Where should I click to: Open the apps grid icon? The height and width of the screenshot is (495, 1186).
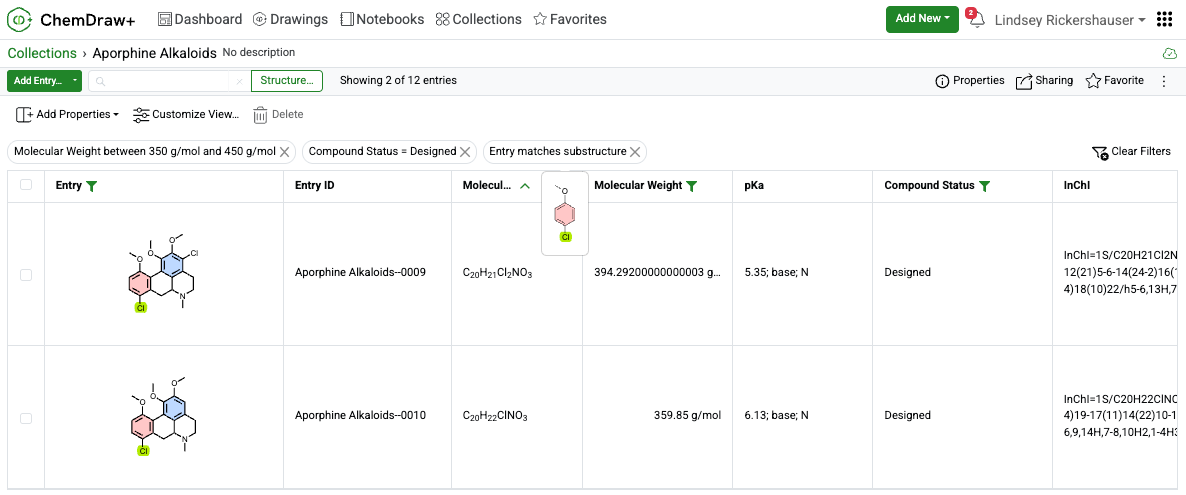tap(1165, 20)
